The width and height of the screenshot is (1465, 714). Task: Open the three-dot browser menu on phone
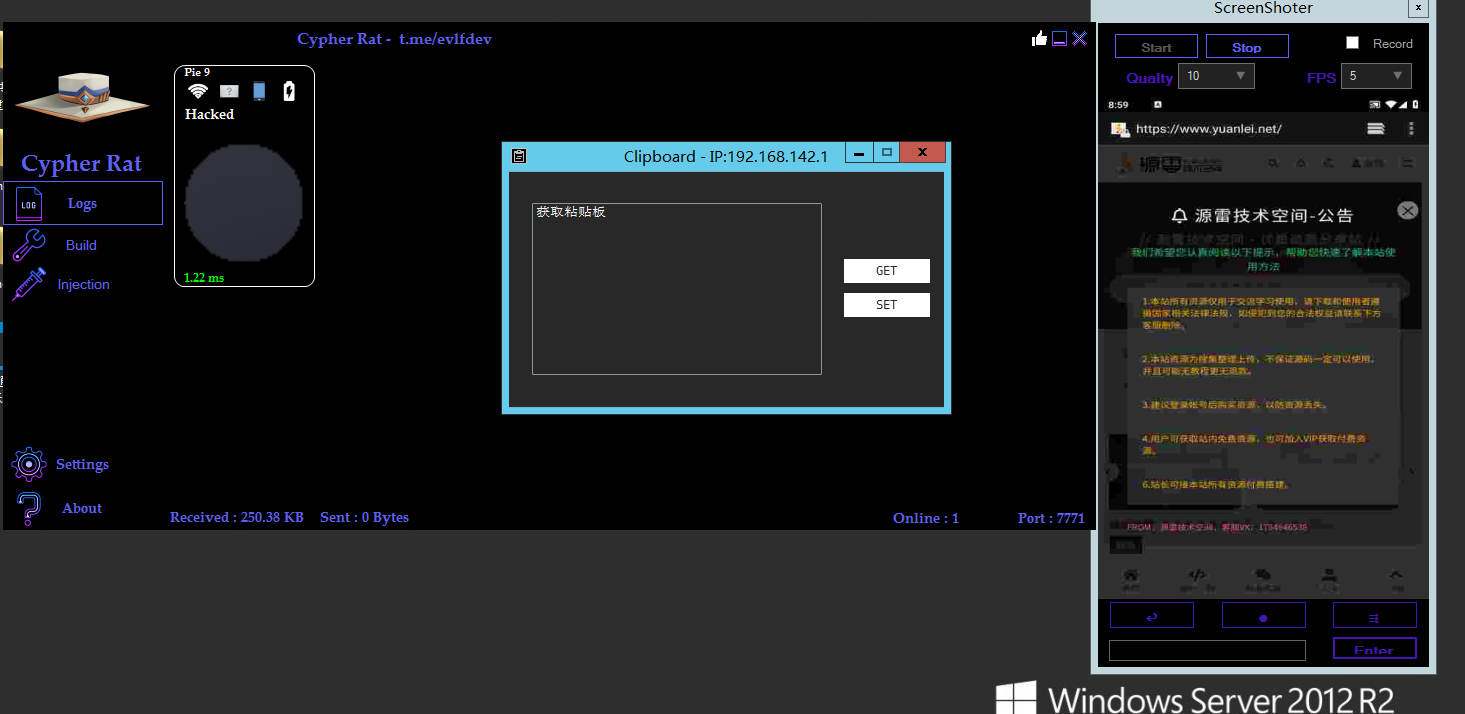click(x=1411, y=129)
